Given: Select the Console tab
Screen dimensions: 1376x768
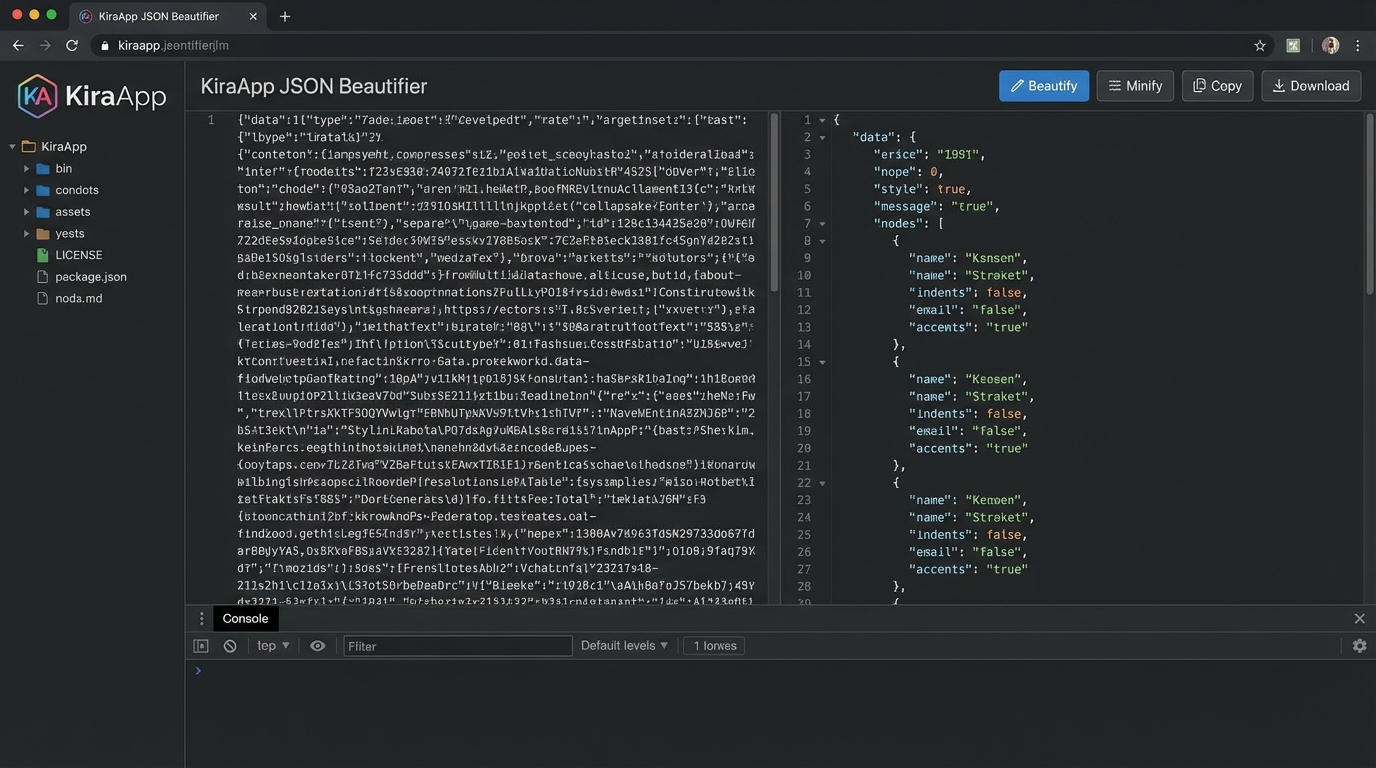Looking at the screenshot, I should (x=245, y=618).
